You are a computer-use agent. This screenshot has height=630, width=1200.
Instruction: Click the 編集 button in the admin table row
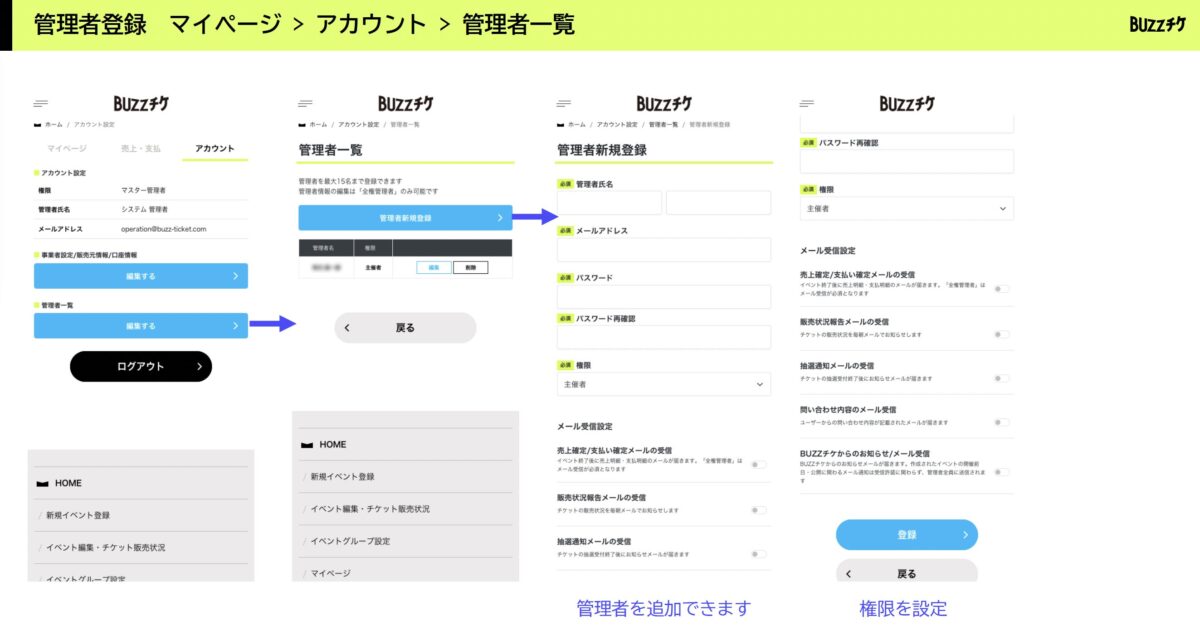[433, 268]
